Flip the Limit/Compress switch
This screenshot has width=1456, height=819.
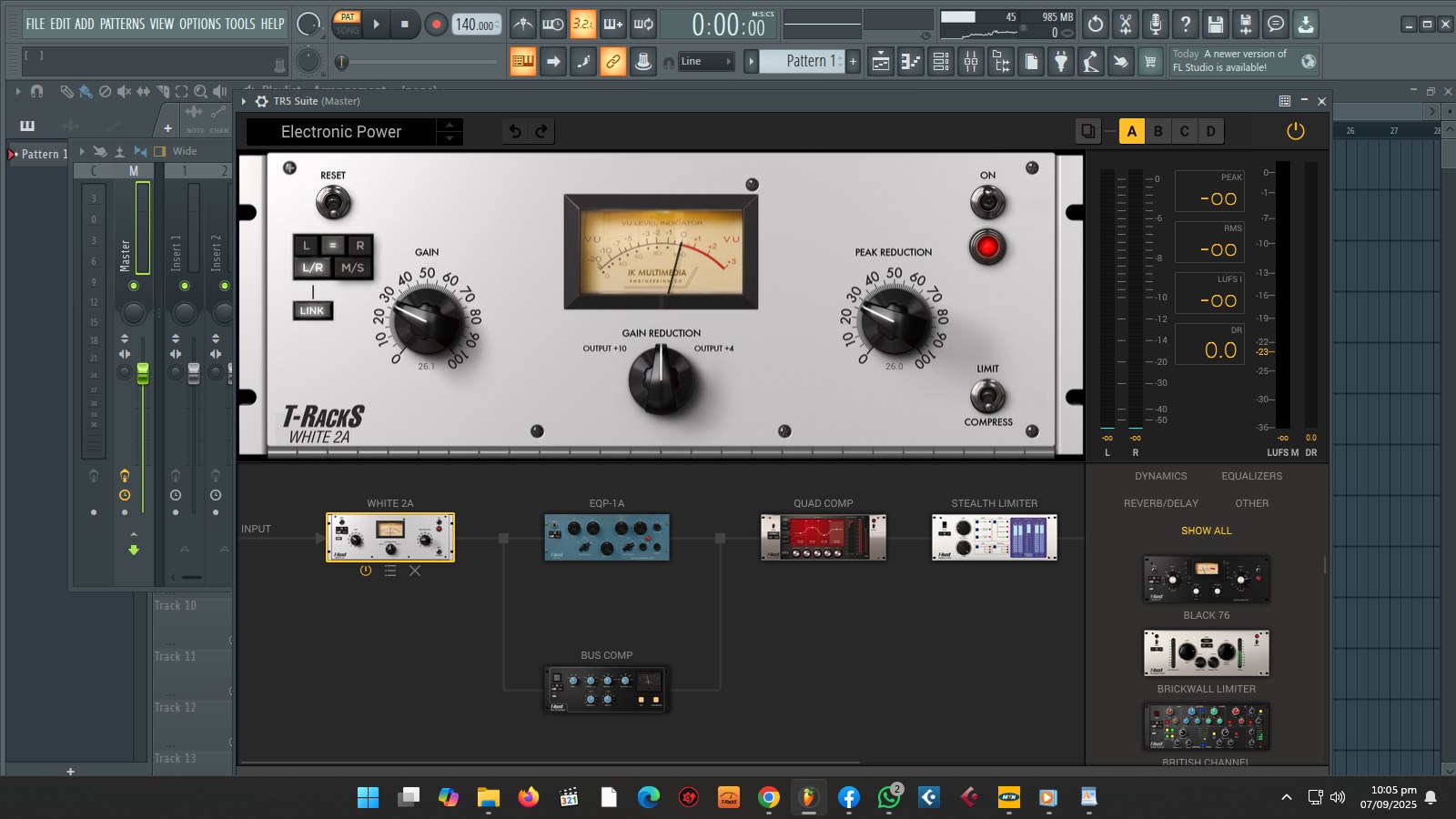[987, 396]
